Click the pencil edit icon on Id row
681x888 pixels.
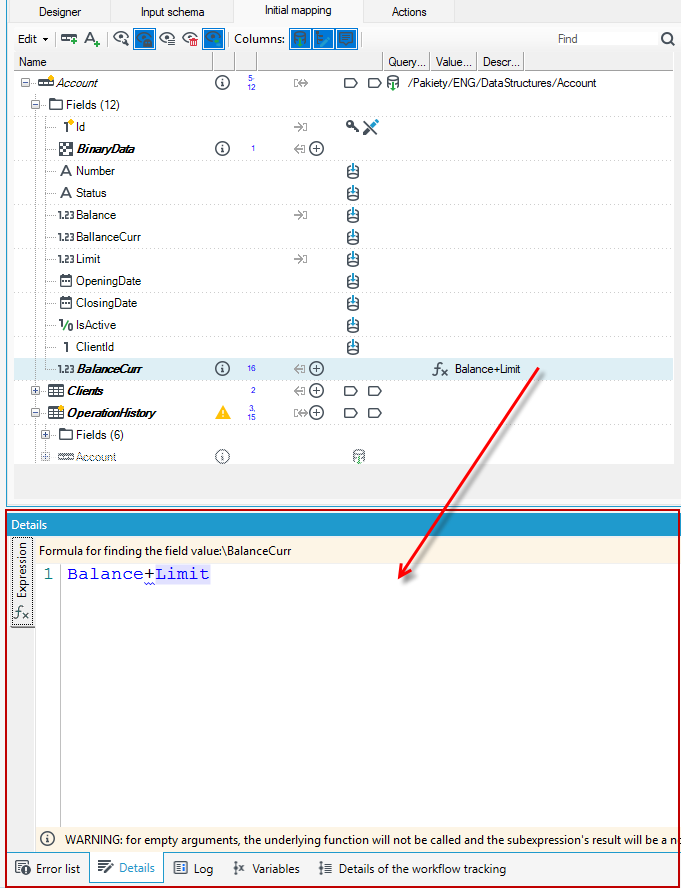(x=371, y=127)
